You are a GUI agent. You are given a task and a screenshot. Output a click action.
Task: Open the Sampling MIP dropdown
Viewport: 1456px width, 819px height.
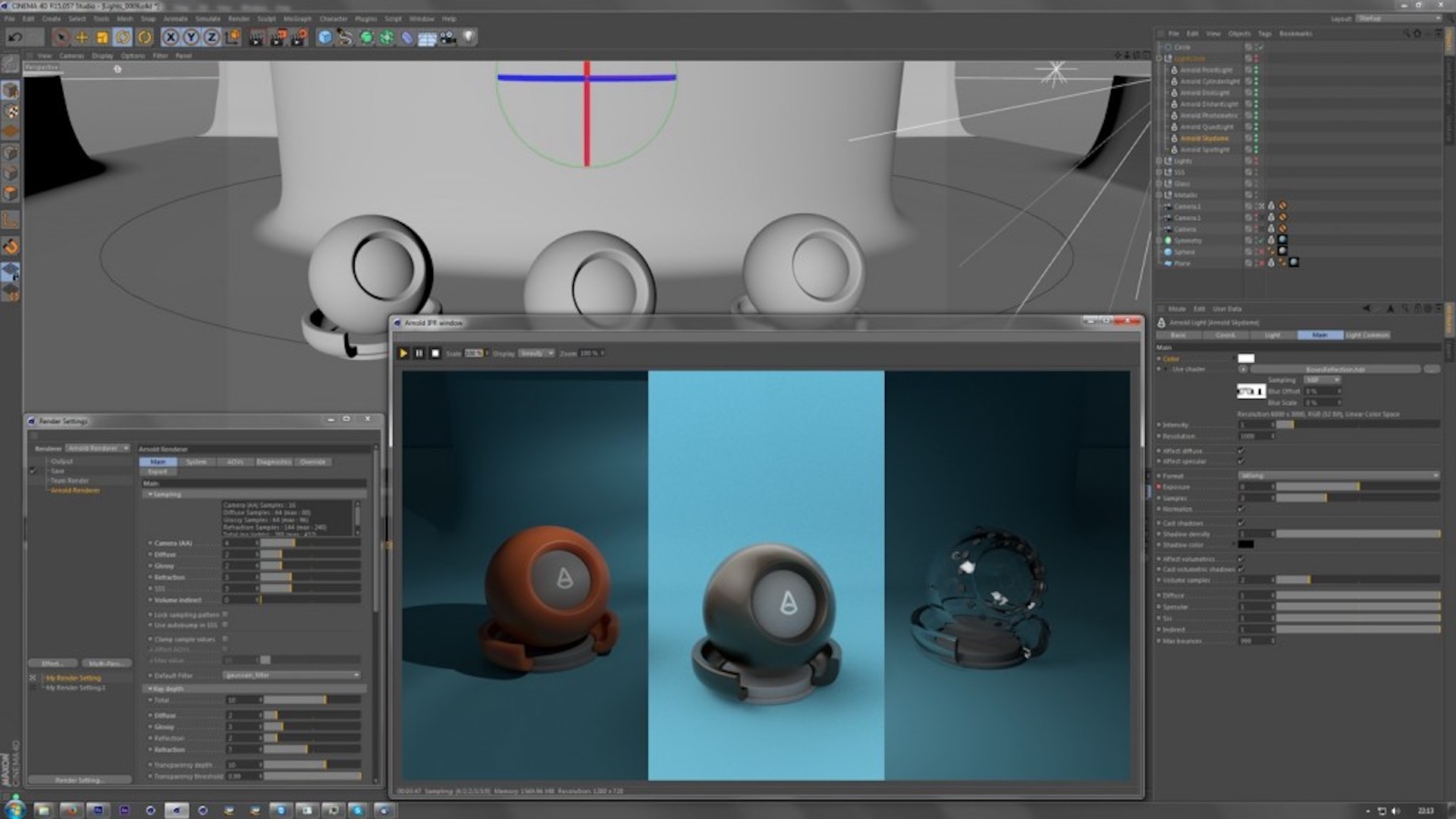(x=1322, y=380)
